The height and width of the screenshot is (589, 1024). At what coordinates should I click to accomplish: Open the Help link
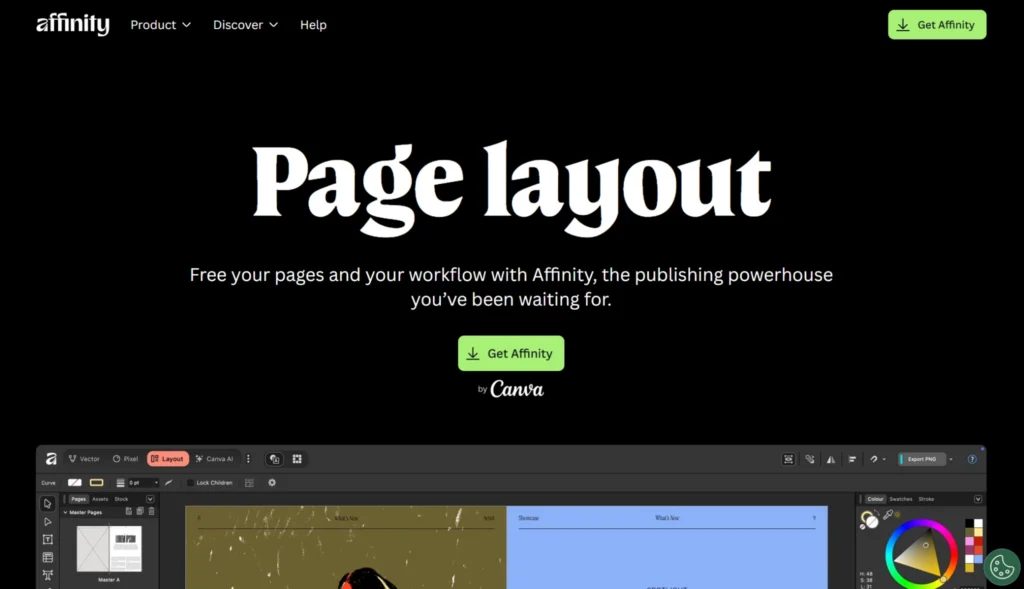coord(313,25)
